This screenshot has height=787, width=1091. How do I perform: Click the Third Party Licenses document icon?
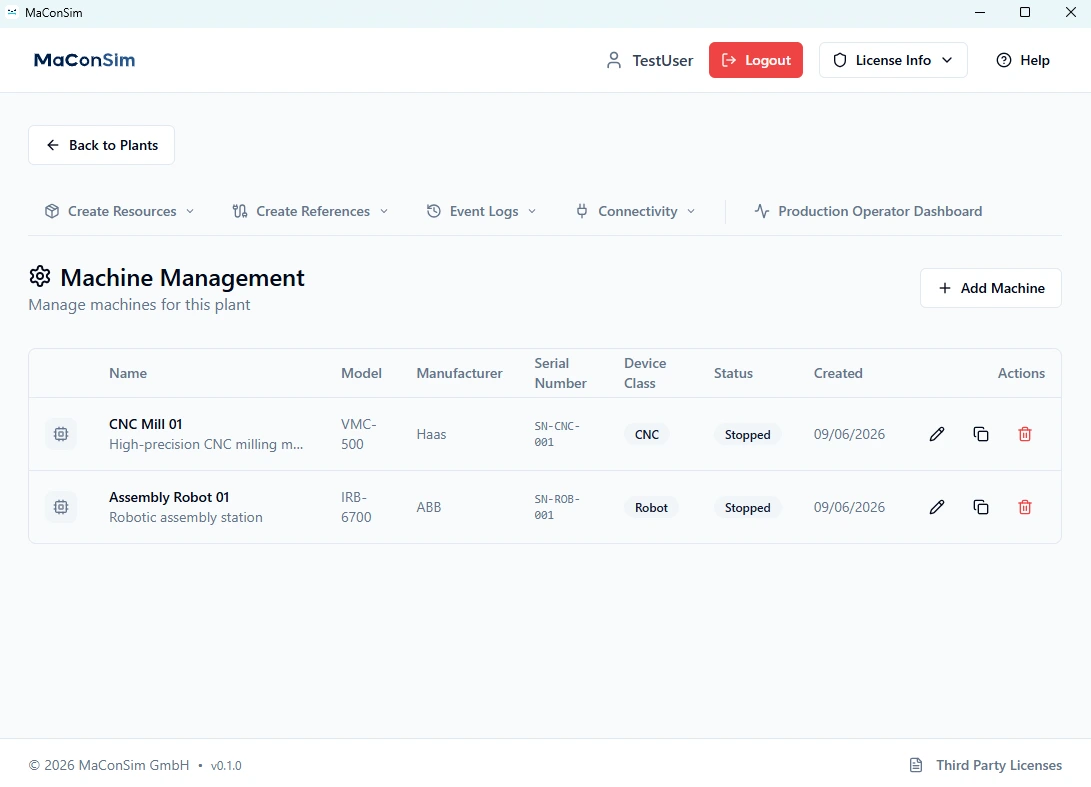pyautogui.click(x=916, y=765)
